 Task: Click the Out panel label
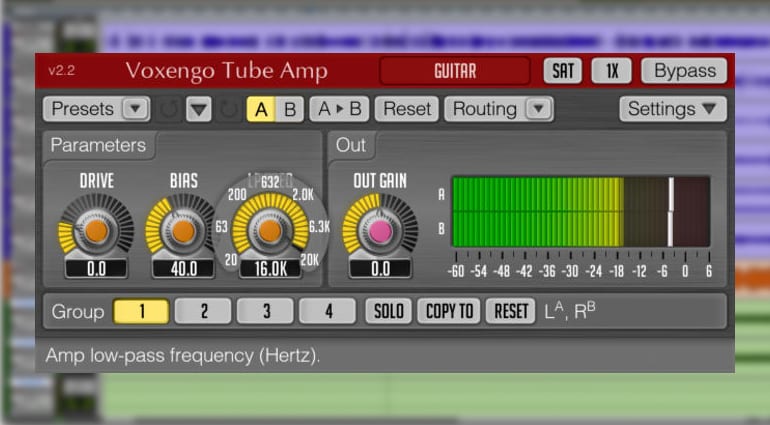(x=351, y=145)
